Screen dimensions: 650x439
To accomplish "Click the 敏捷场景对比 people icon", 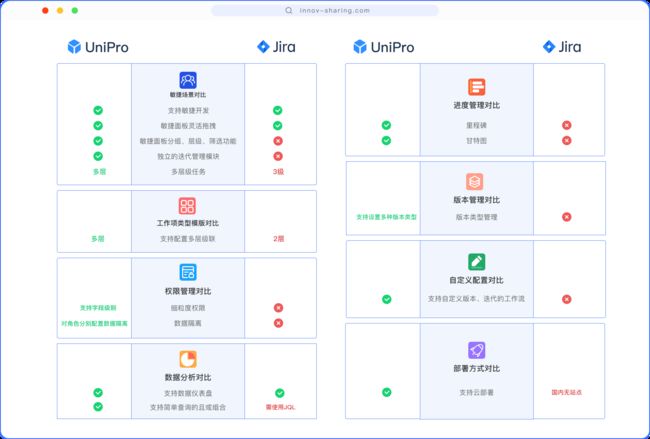I will [188, 80].
